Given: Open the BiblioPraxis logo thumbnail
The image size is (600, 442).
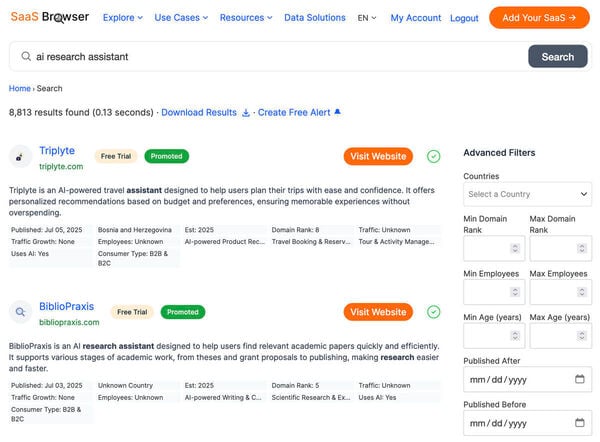Looking at the screenshot, I should click(x=20, y=312).
